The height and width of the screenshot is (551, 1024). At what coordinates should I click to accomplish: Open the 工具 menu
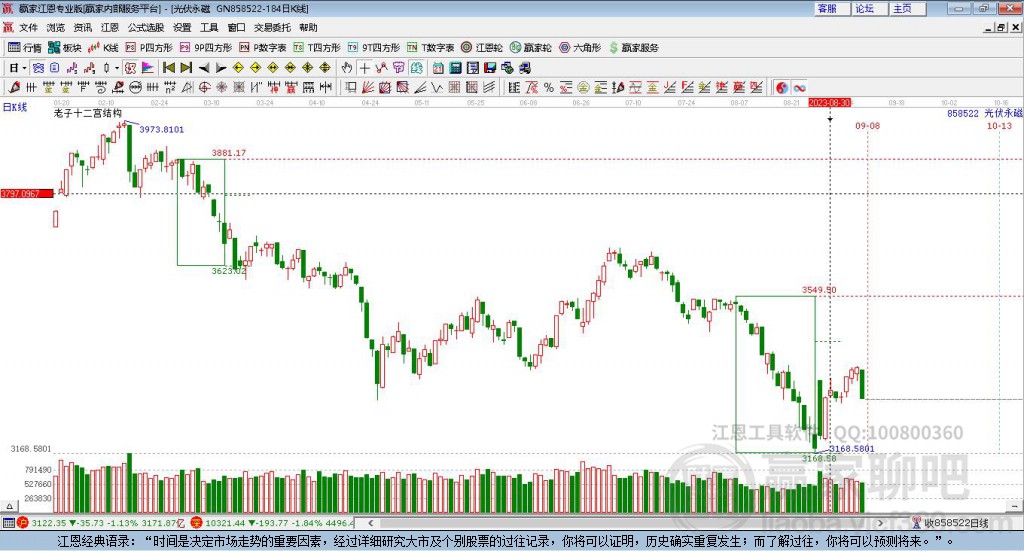click(x=209, y=27)
